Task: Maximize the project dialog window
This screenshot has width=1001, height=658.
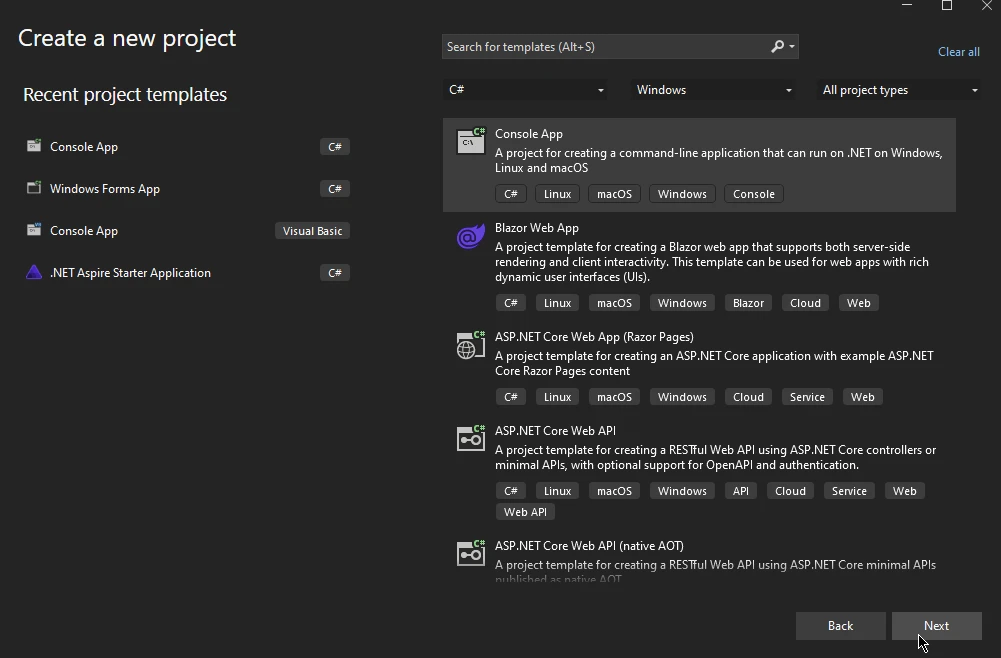Action: (x=947, y=6)
